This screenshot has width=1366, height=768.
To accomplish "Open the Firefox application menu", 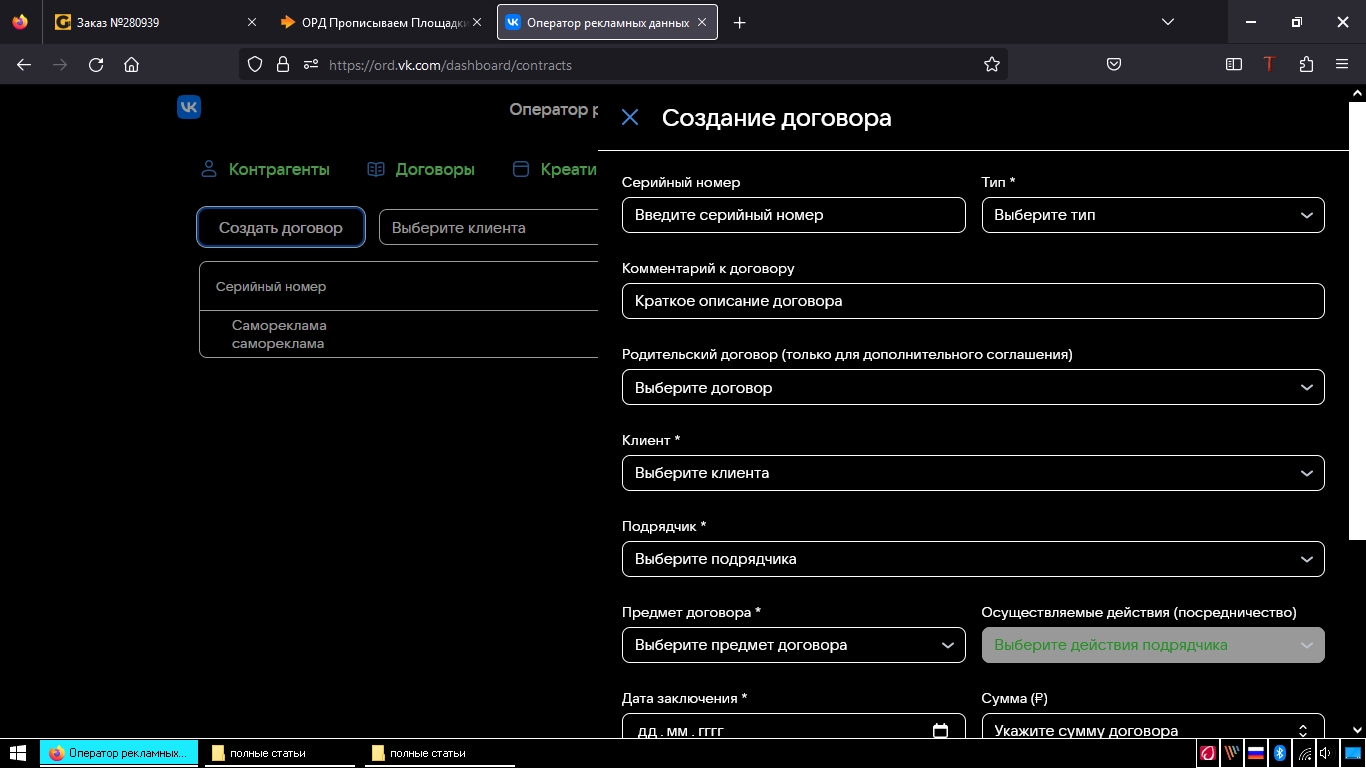I will pyautogui.click(x=1342, y=64).
